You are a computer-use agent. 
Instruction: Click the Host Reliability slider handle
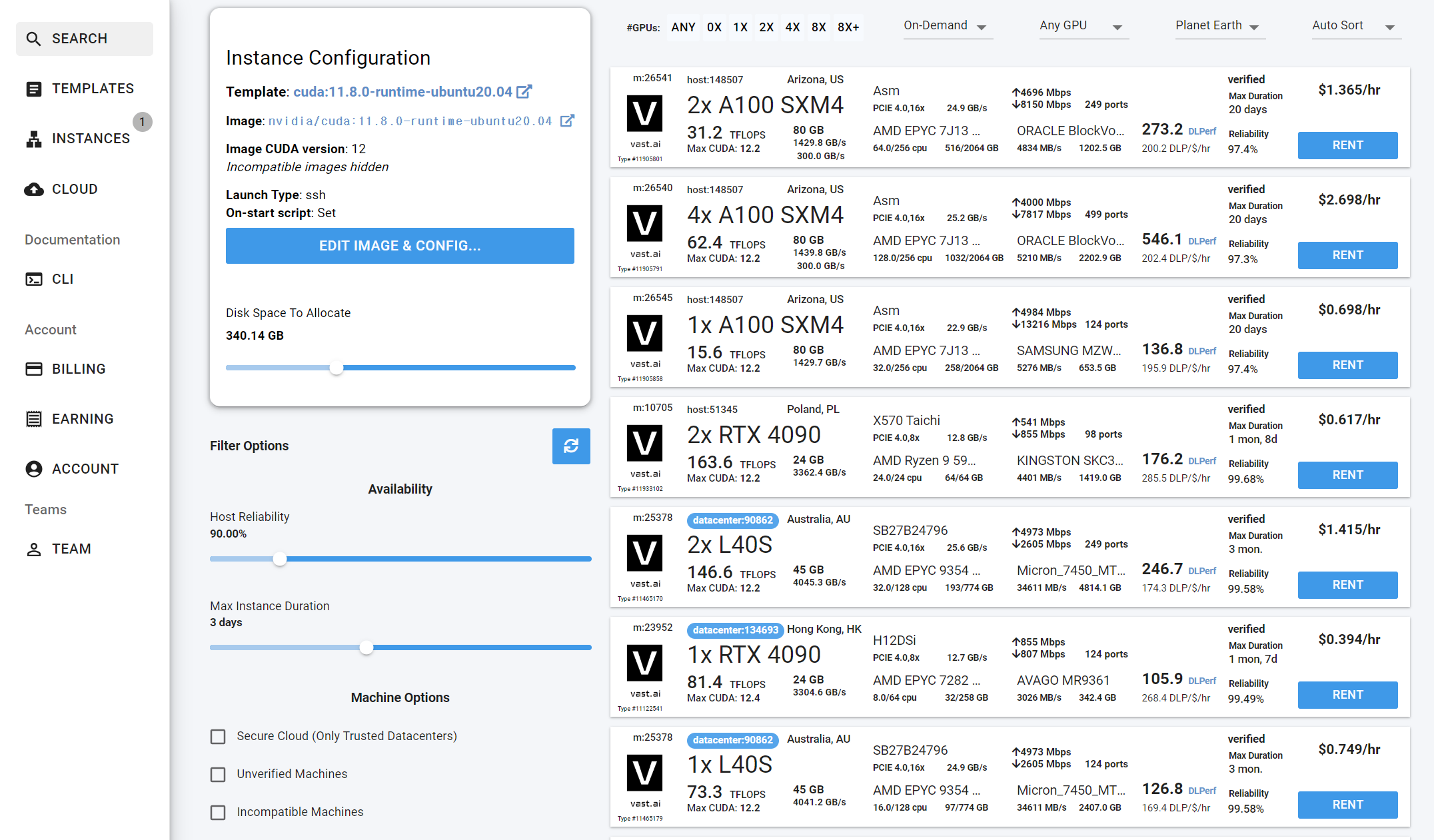280,559
